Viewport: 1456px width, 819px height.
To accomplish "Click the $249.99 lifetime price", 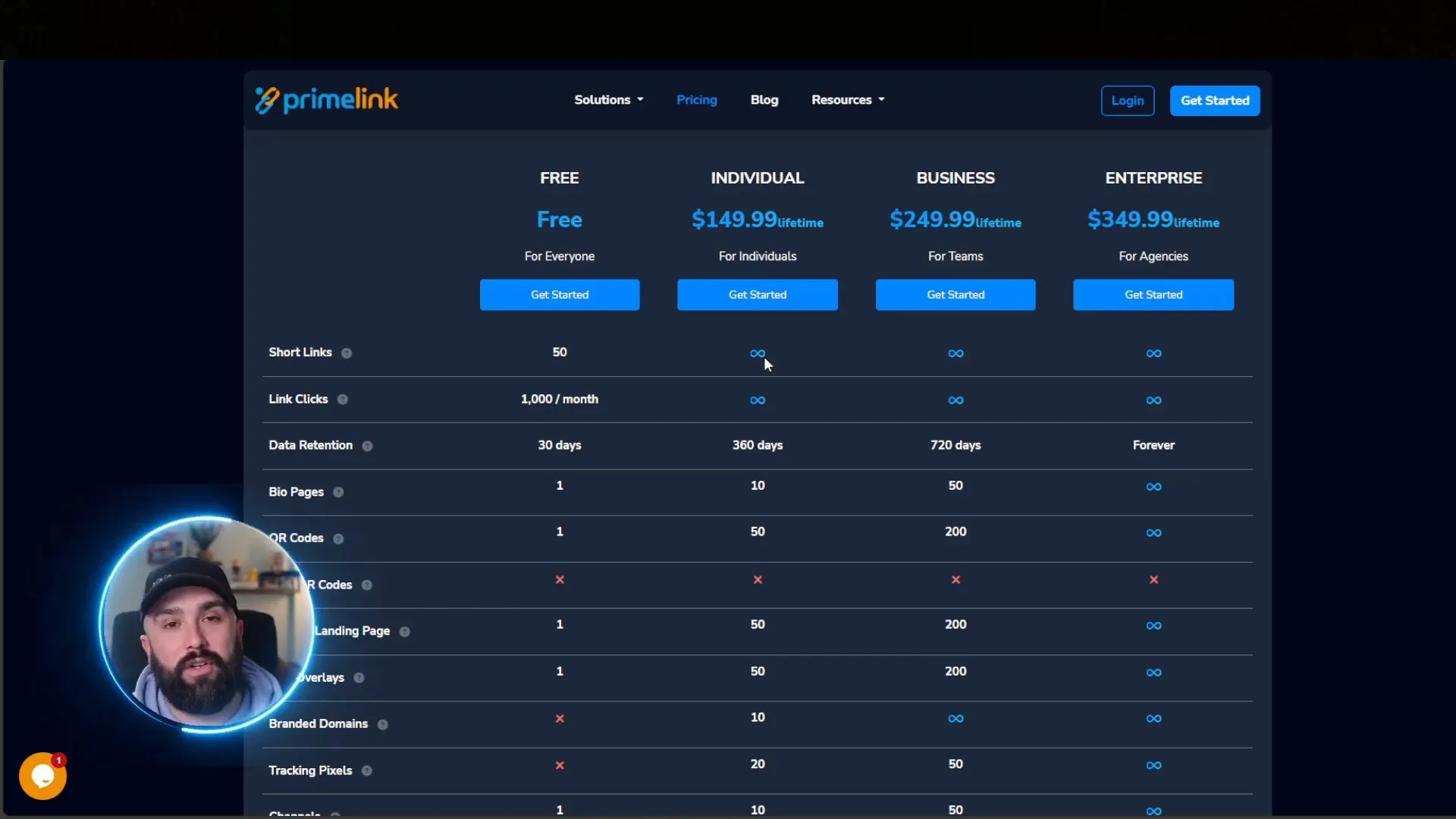I will coord(955,220).
